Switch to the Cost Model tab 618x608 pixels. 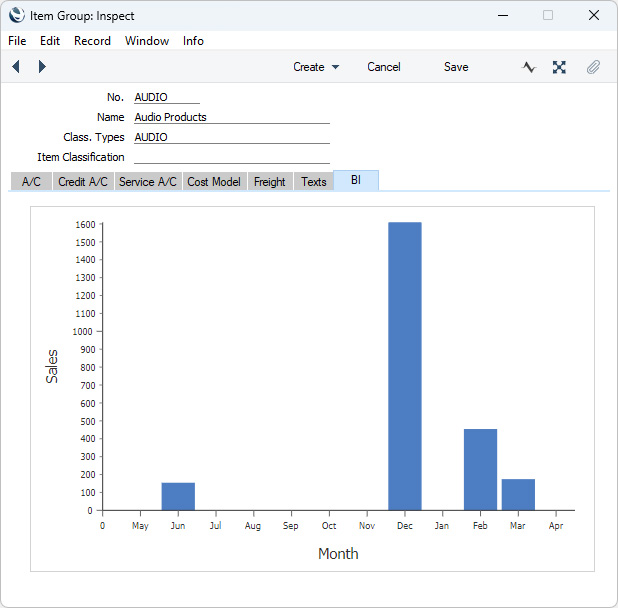[x=214, y=182]
